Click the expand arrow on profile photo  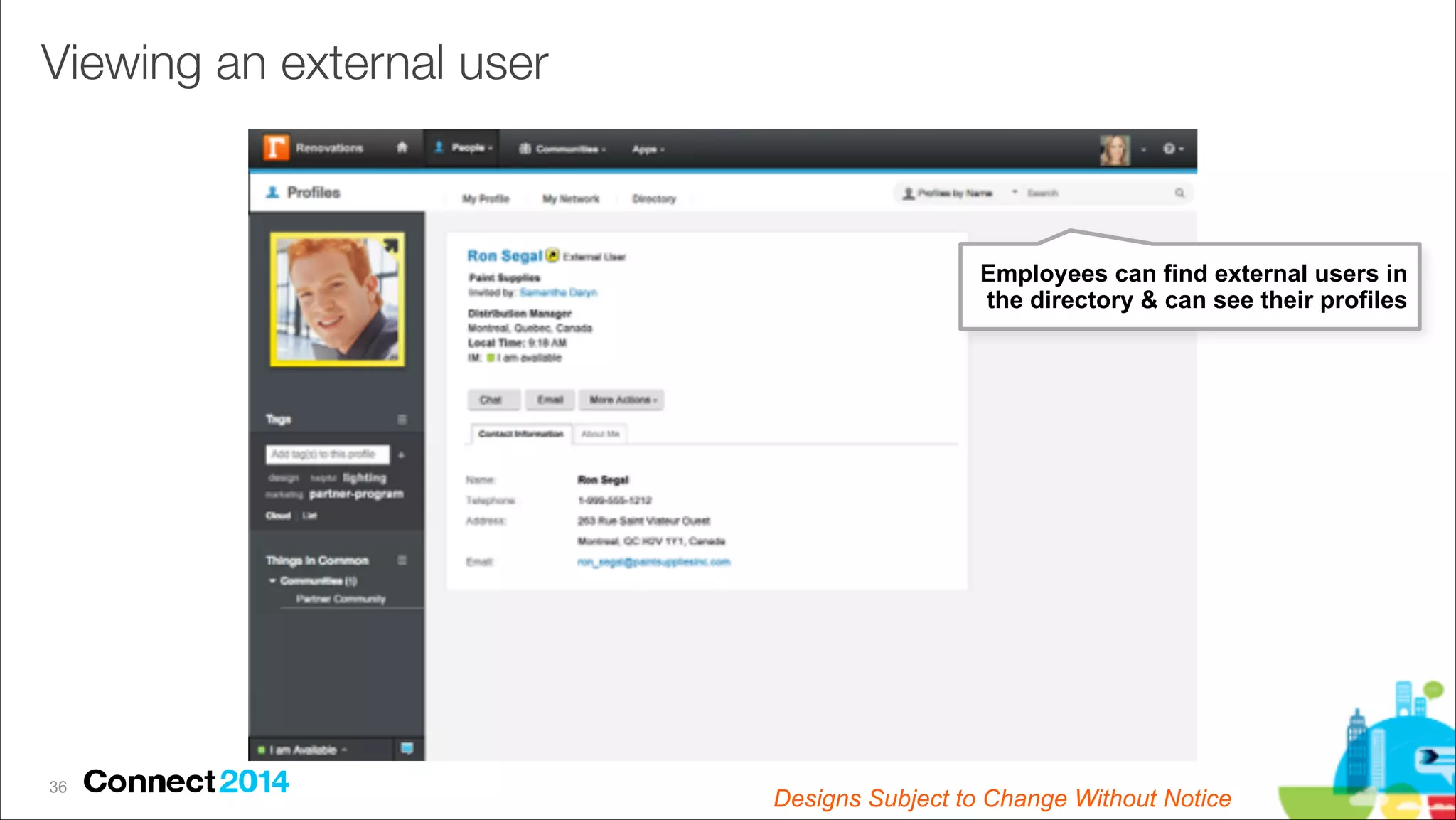coord(391,246)
